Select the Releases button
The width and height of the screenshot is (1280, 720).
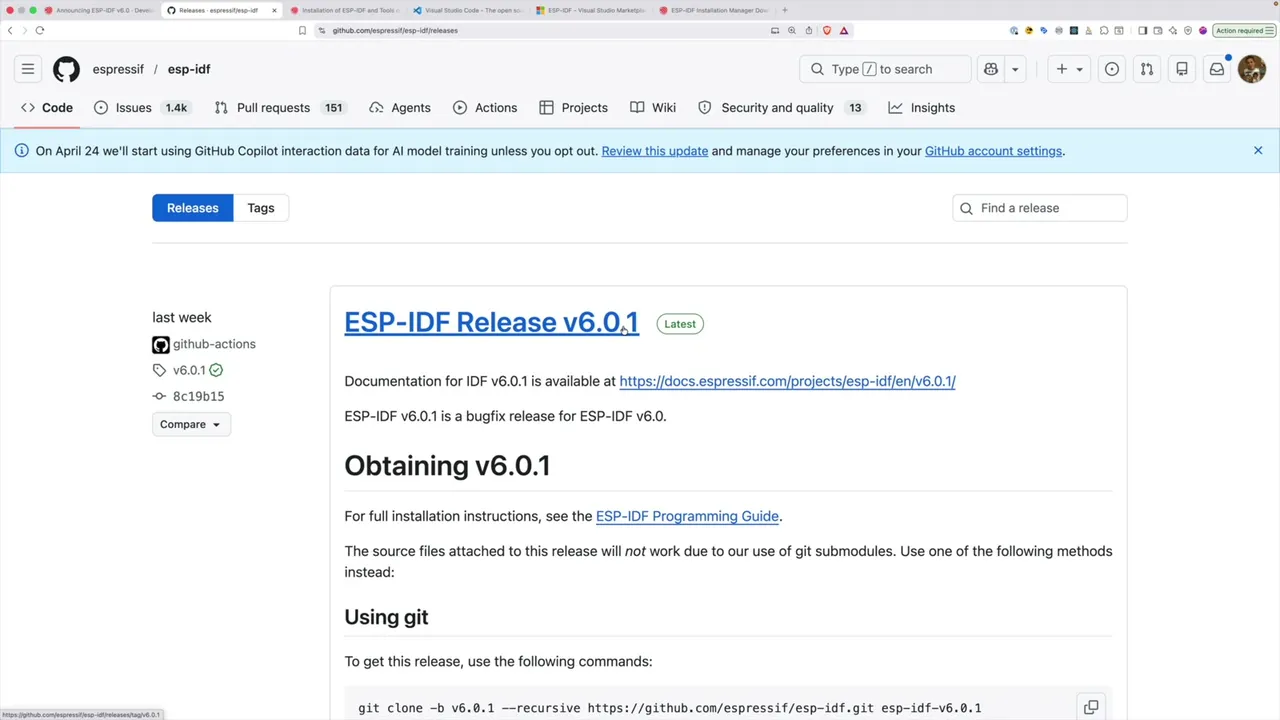pyautogui.click(x=192, y=208)
